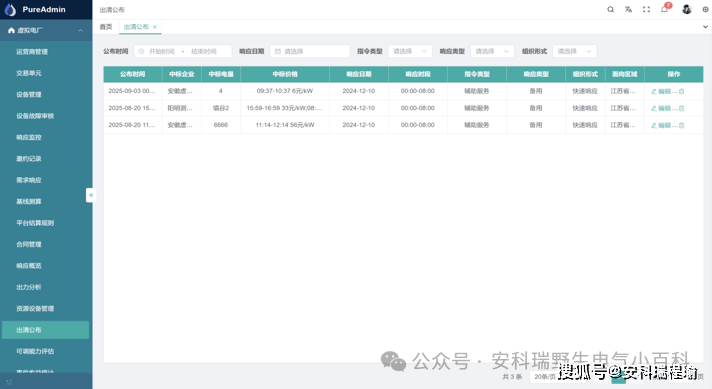Open the 组织形式 dropdown
The height and width of the screenshot is (389, 712).
(x=574, y=51)
